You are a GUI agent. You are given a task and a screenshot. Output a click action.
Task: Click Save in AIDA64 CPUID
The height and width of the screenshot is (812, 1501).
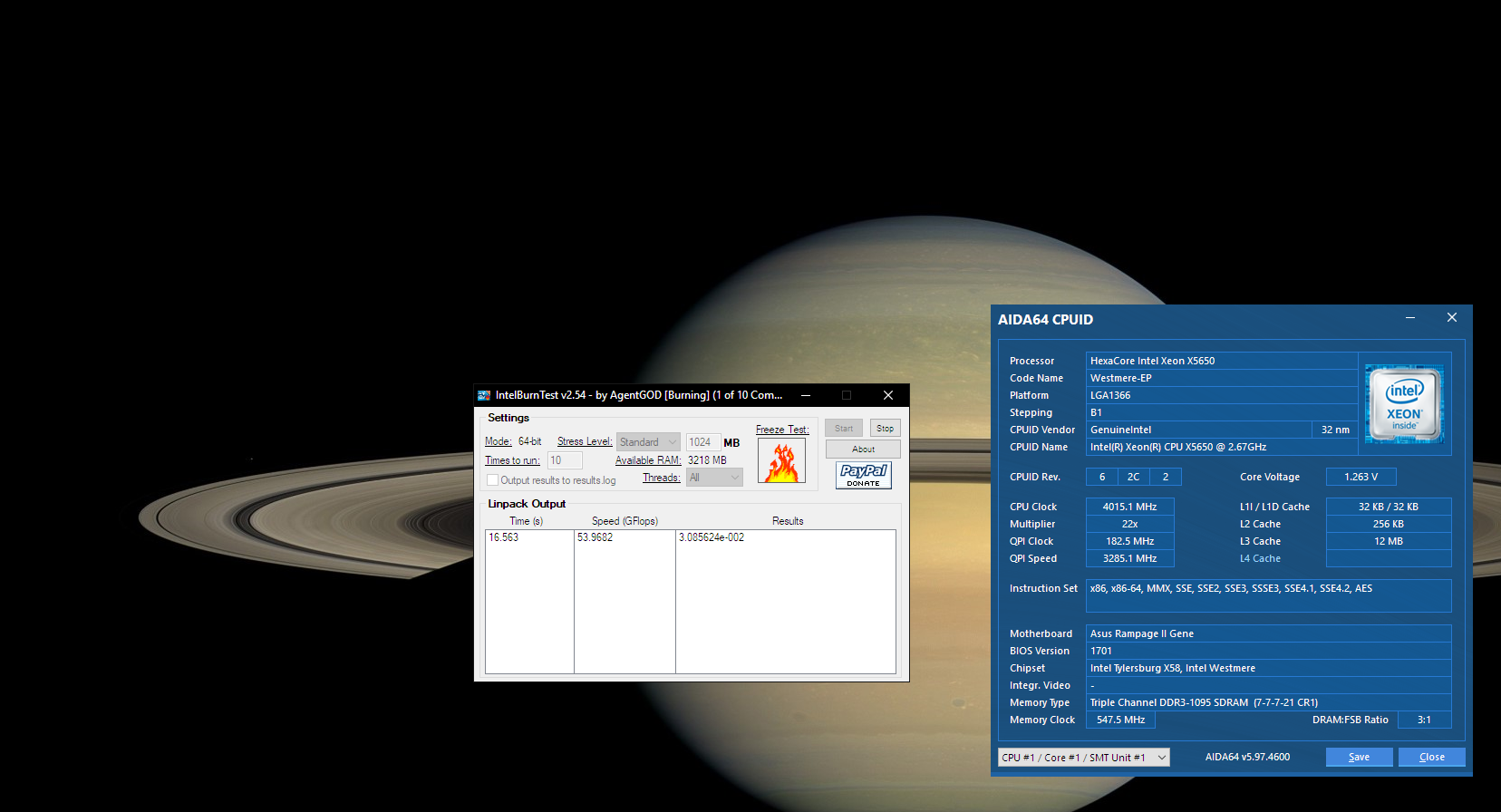(1359, 758)
